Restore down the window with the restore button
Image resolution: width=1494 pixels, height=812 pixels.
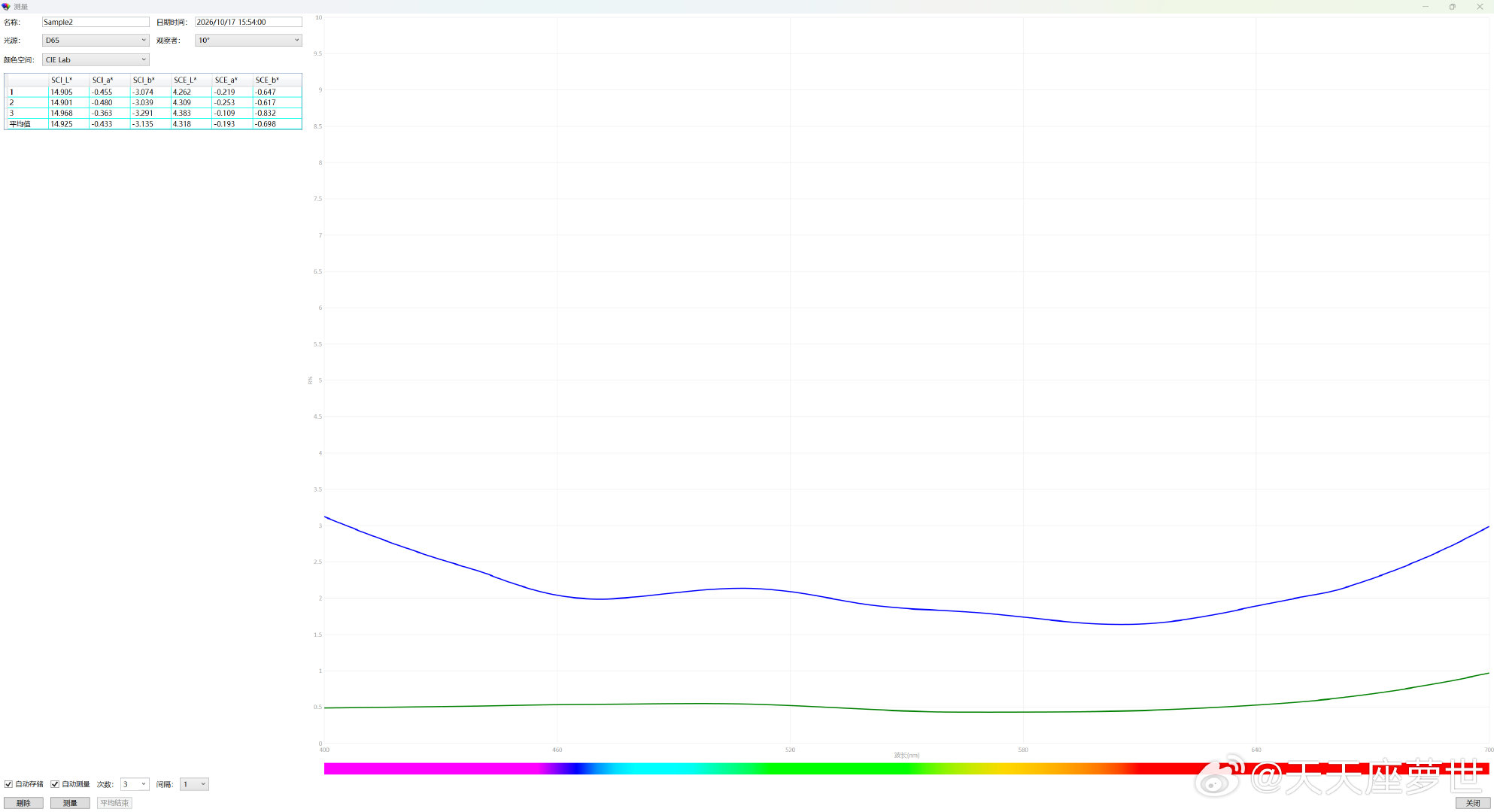1452,7
